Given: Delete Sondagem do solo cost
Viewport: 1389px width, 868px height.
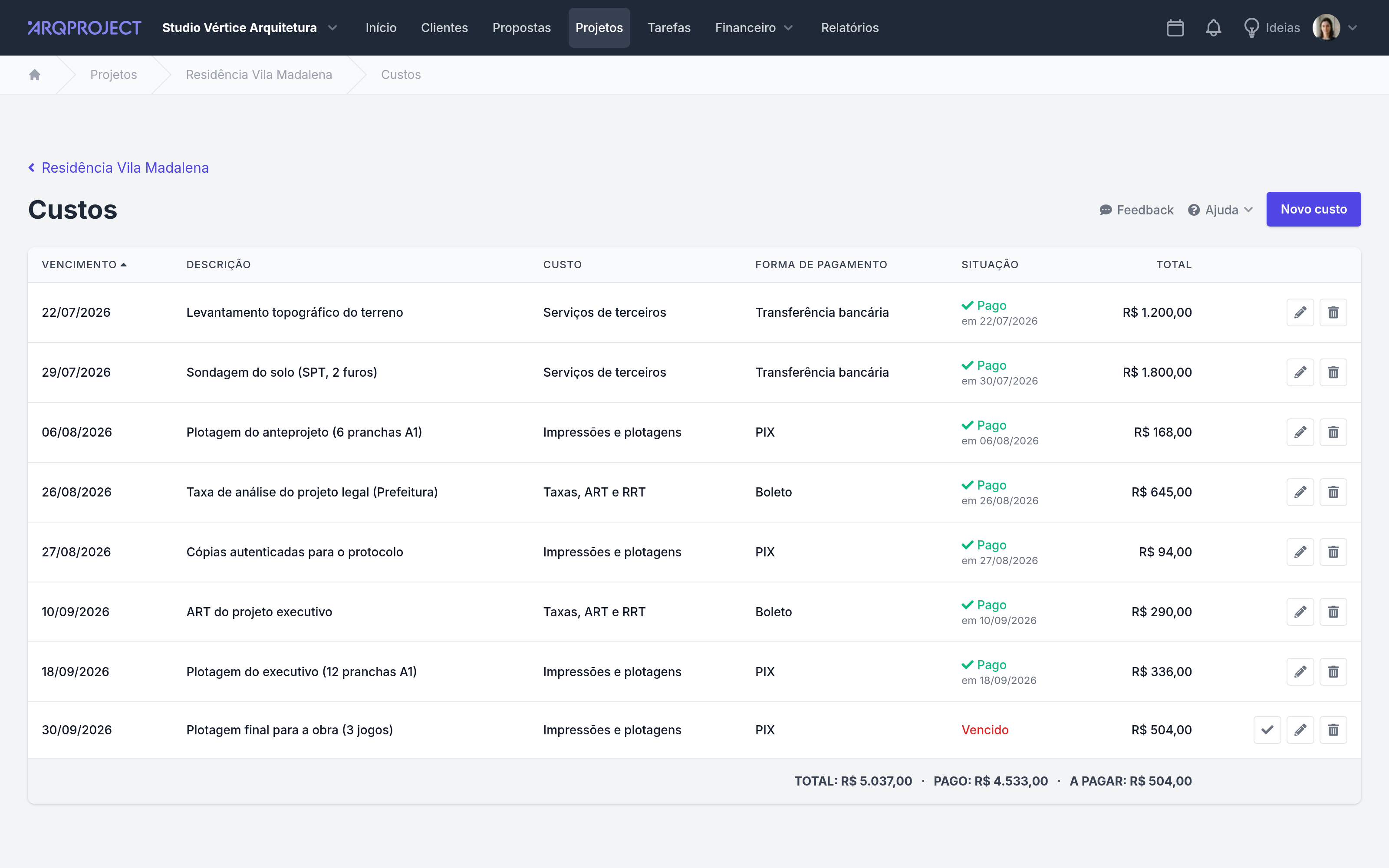Looking at the screenshot, I should tap(1333, 372).
